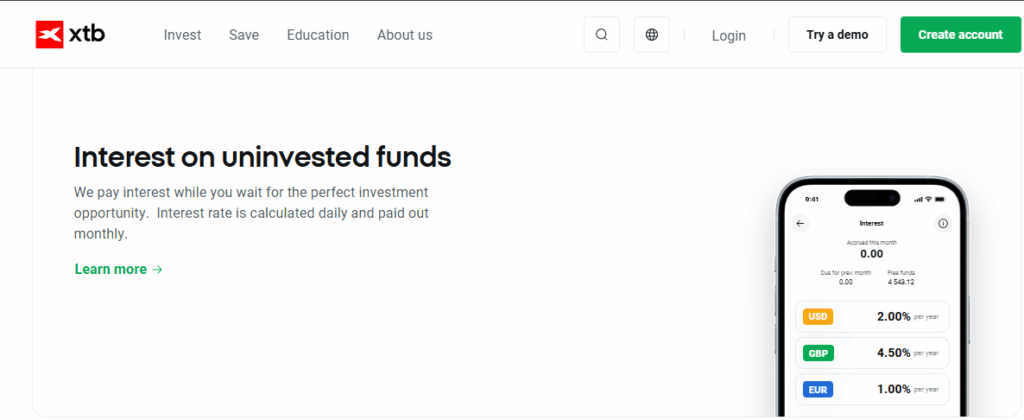Viewport: 1024px width, 420px height.
Task: Open the globe language selector
Action: click(x=652, y=35)
